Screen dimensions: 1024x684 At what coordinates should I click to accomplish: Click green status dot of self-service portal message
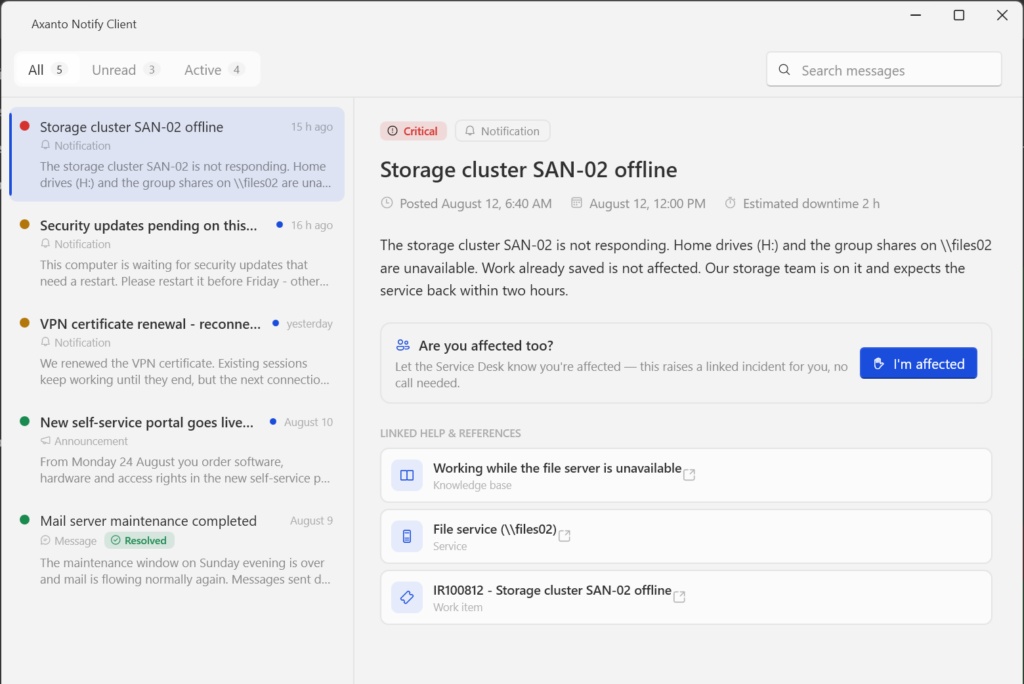[25, 421]
